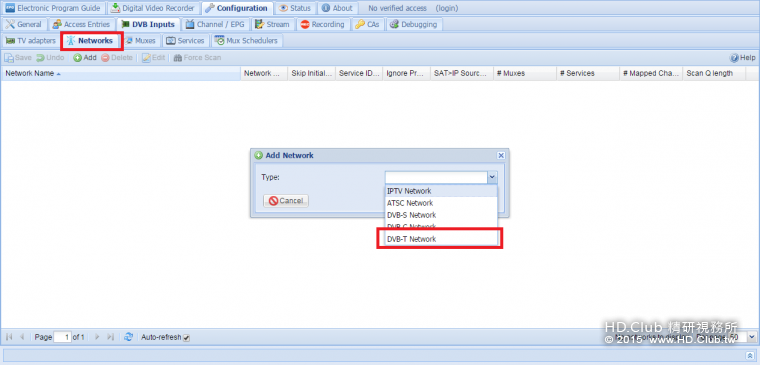Click the # Mapped Channels header
The image size is (760, 365).
(x=650, y=74)
